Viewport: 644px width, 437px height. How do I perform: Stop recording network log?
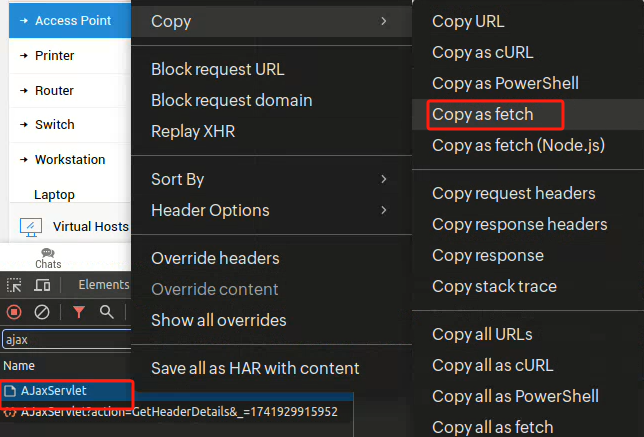point(14,312)
